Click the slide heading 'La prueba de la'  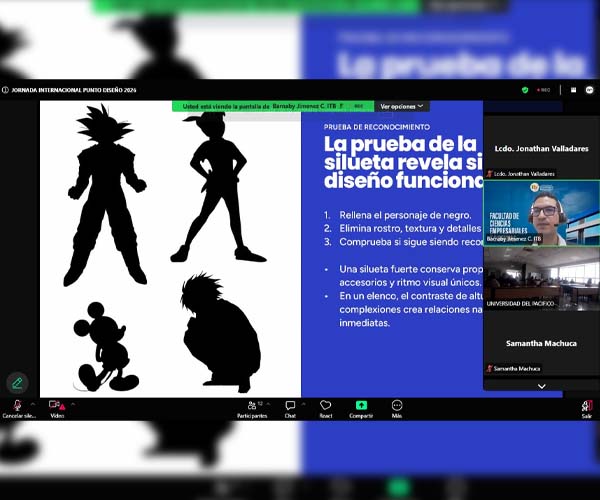400,144
